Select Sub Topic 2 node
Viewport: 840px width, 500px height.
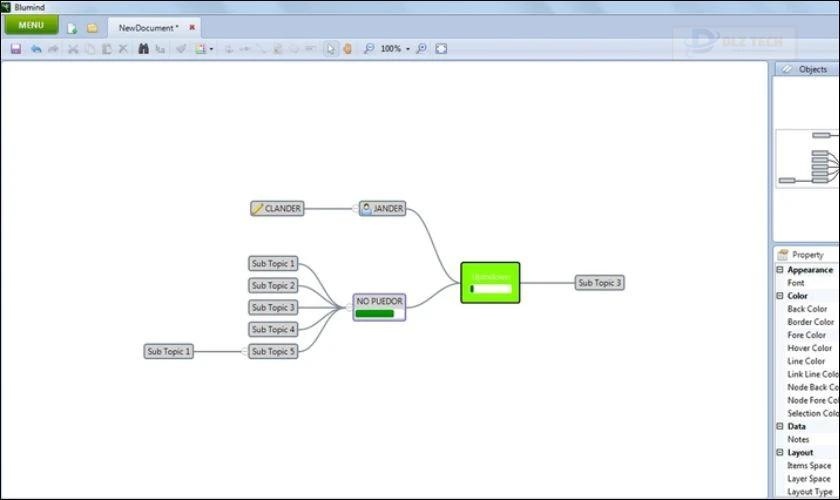click(x=273, y=286)
